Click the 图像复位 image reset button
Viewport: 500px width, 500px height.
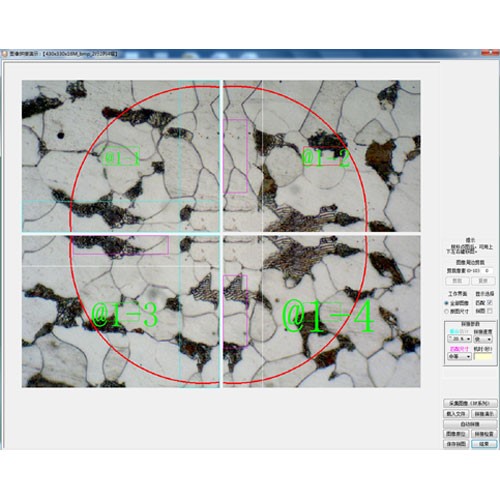click(456, 434)
